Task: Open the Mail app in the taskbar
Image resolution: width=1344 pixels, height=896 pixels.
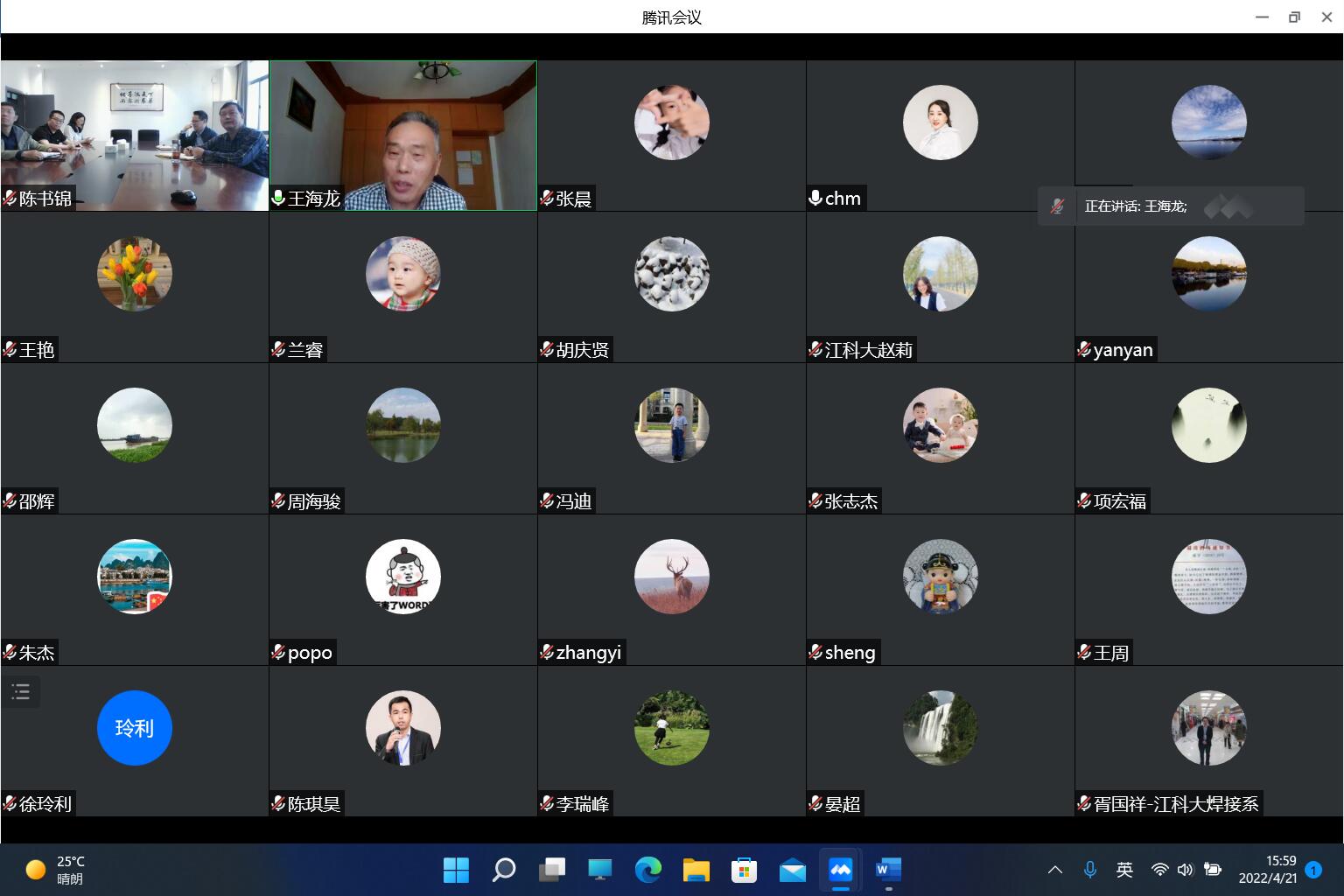Action: point(792,870)
